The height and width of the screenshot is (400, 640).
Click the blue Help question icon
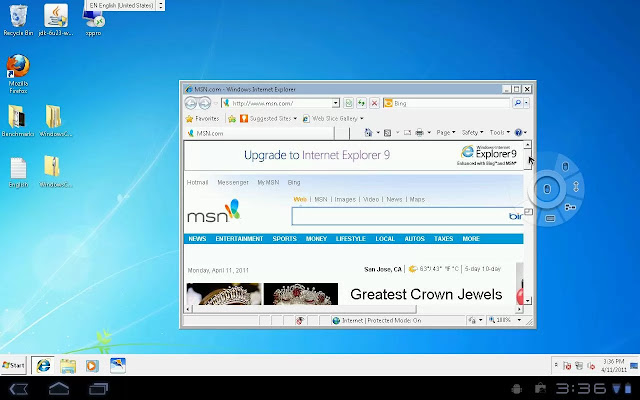518,133
